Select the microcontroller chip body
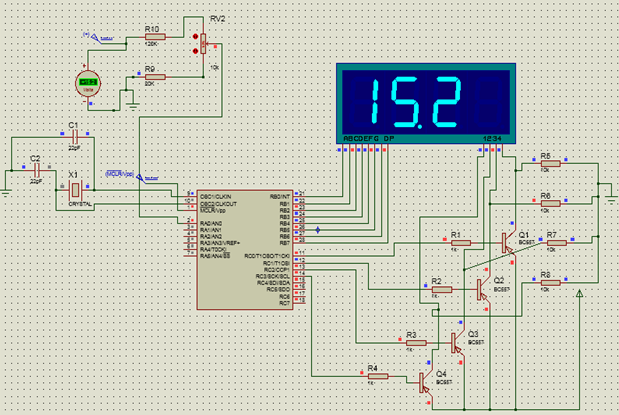 coord(245,250)
